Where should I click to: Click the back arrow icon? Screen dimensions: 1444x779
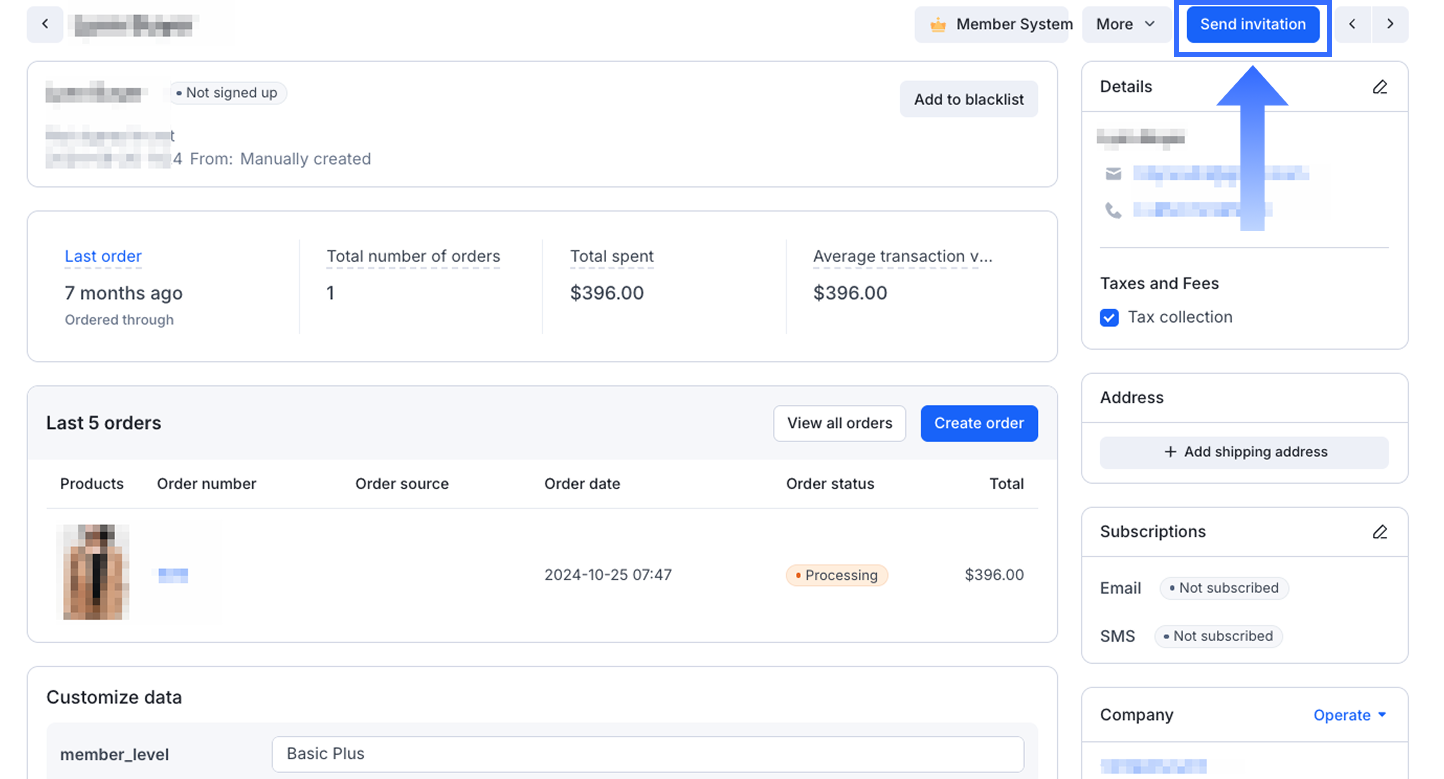45,24
